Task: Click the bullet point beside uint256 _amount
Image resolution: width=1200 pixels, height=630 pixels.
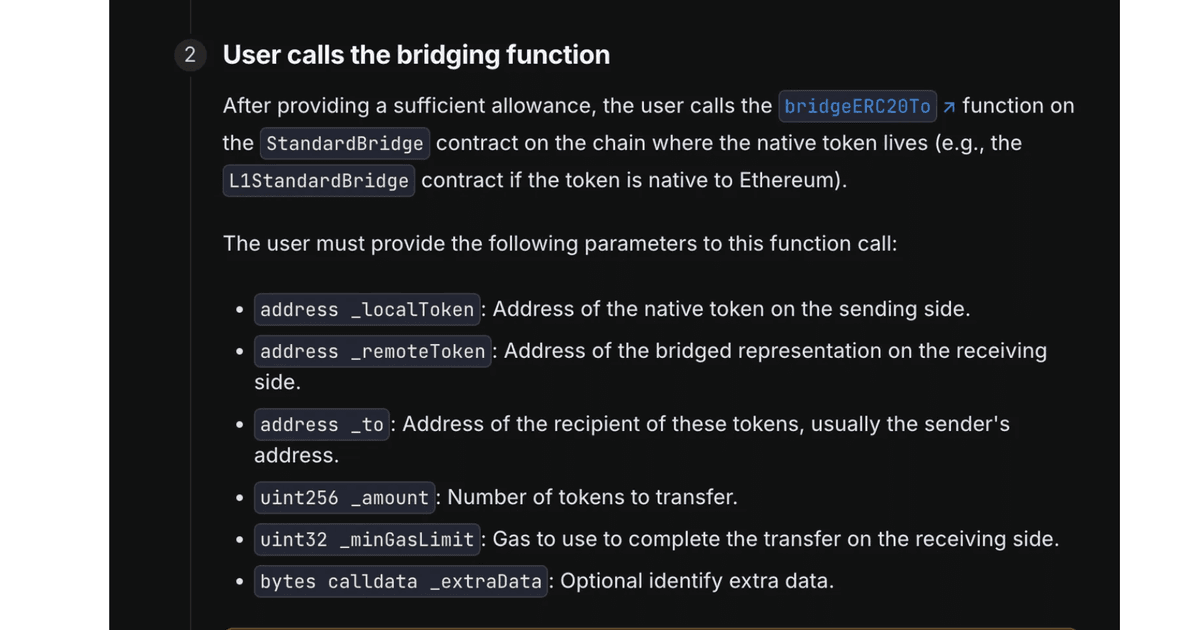Action: click(239, 498)
